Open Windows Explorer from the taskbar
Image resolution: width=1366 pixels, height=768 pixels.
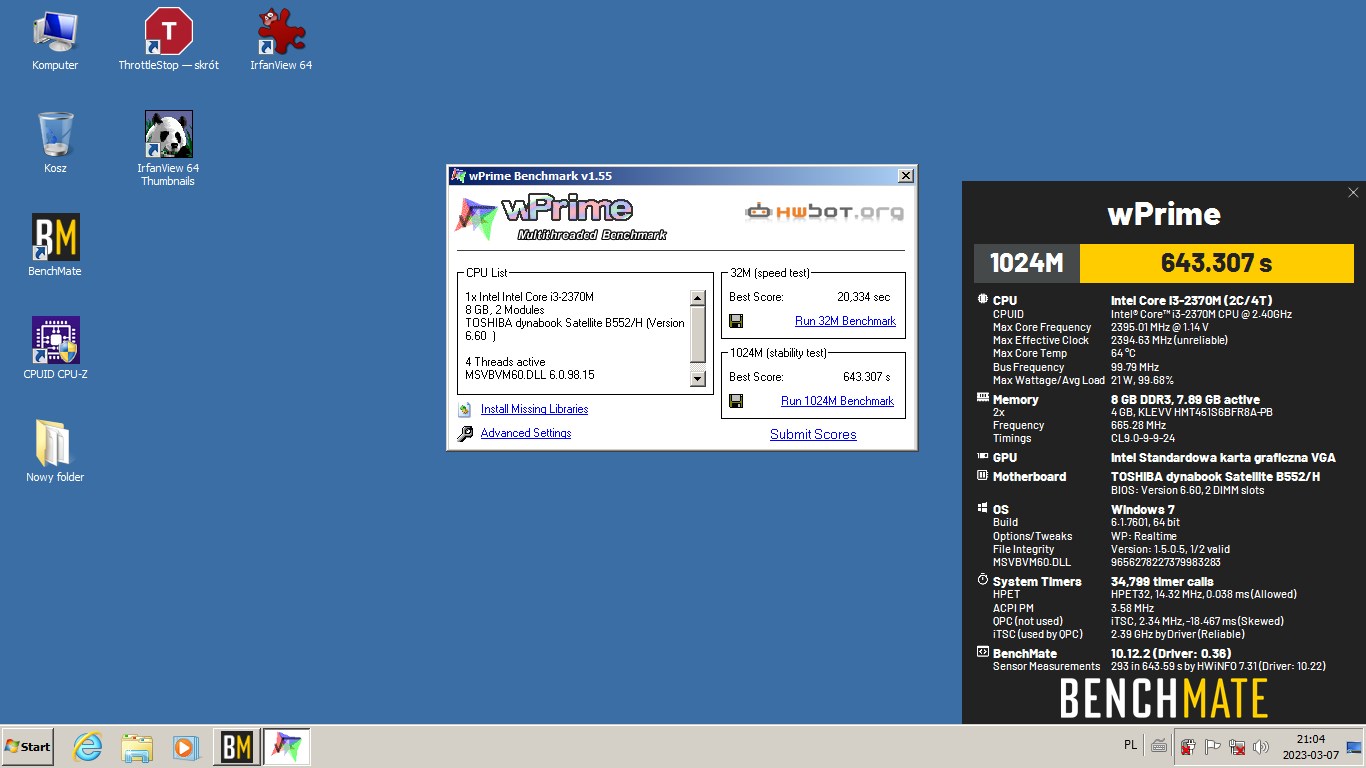[x=137, y=746]
